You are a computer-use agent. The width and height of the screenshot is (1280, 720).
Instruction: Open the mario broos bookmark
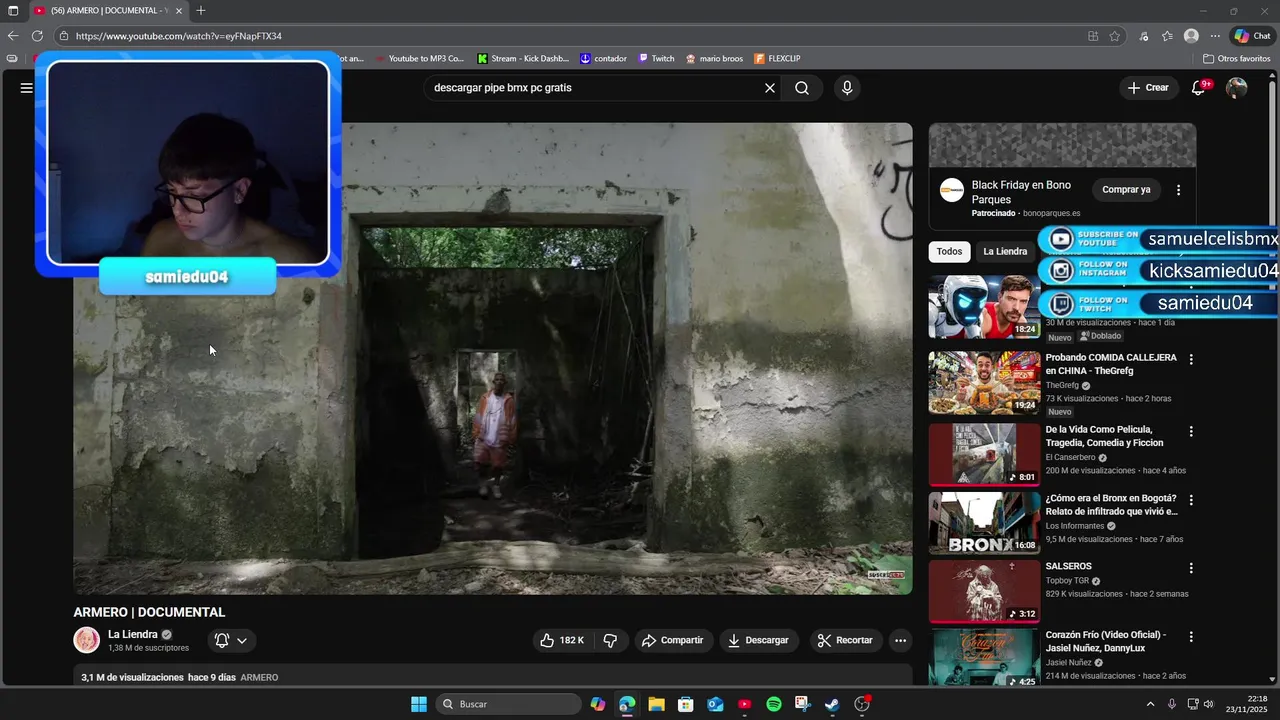click(x=714, y=58)
